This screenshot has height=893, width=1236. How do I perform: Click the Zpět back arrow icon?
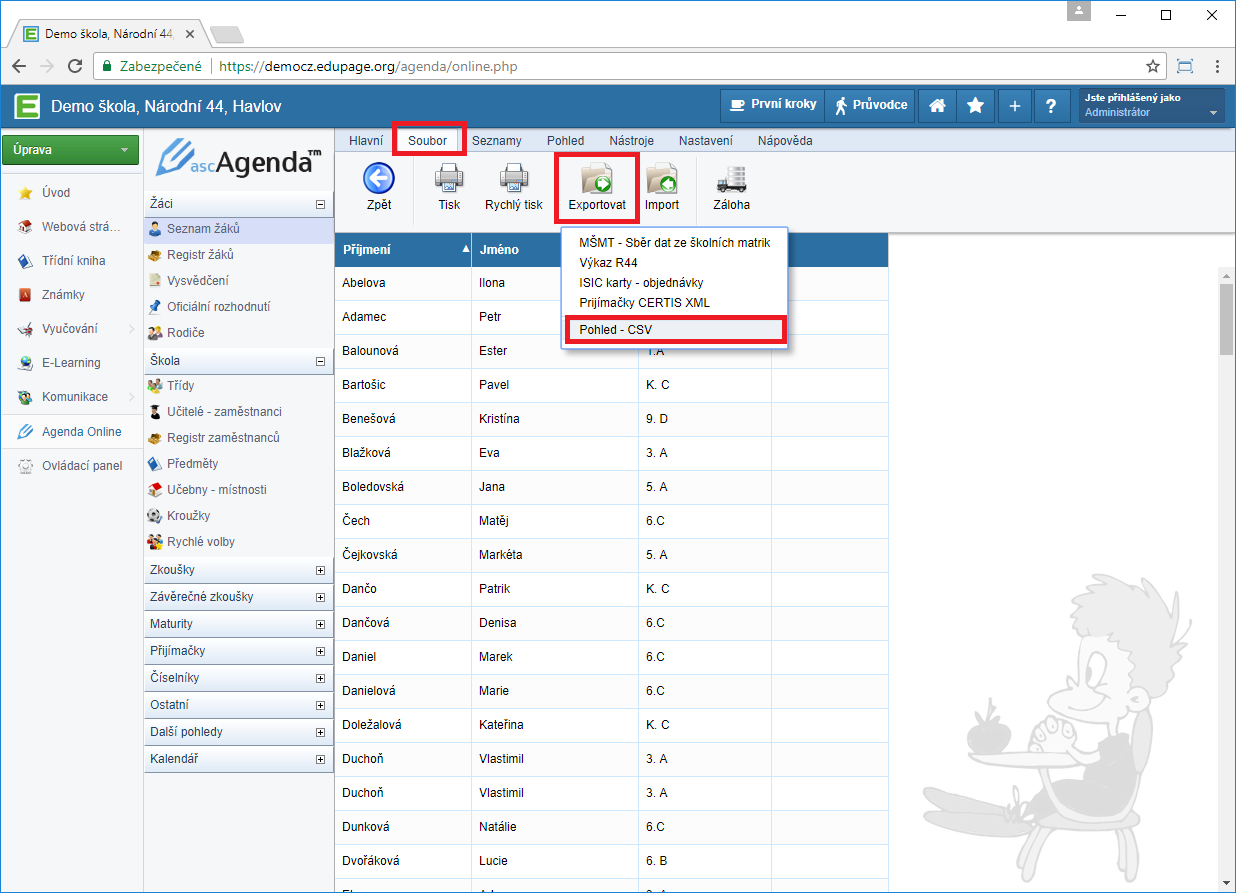(x=378, y=179)
